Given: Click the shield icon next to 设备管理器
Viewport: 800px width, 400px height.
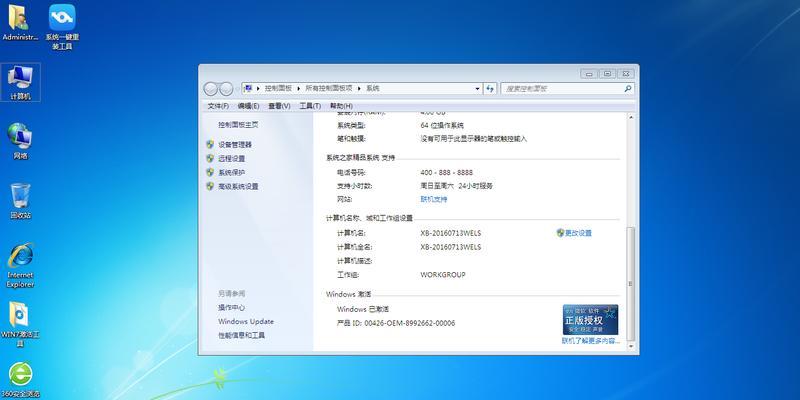Looking at the screenshot, I should 210,144.
